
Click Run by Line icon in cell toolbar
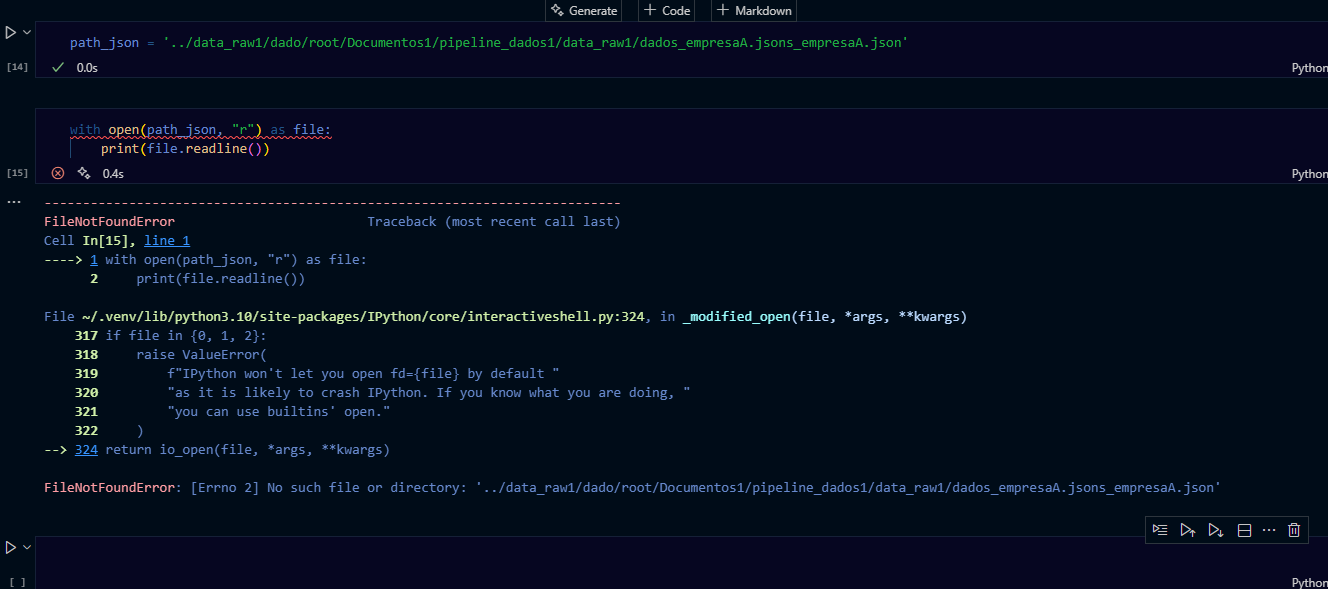[x=1160, y=530]
